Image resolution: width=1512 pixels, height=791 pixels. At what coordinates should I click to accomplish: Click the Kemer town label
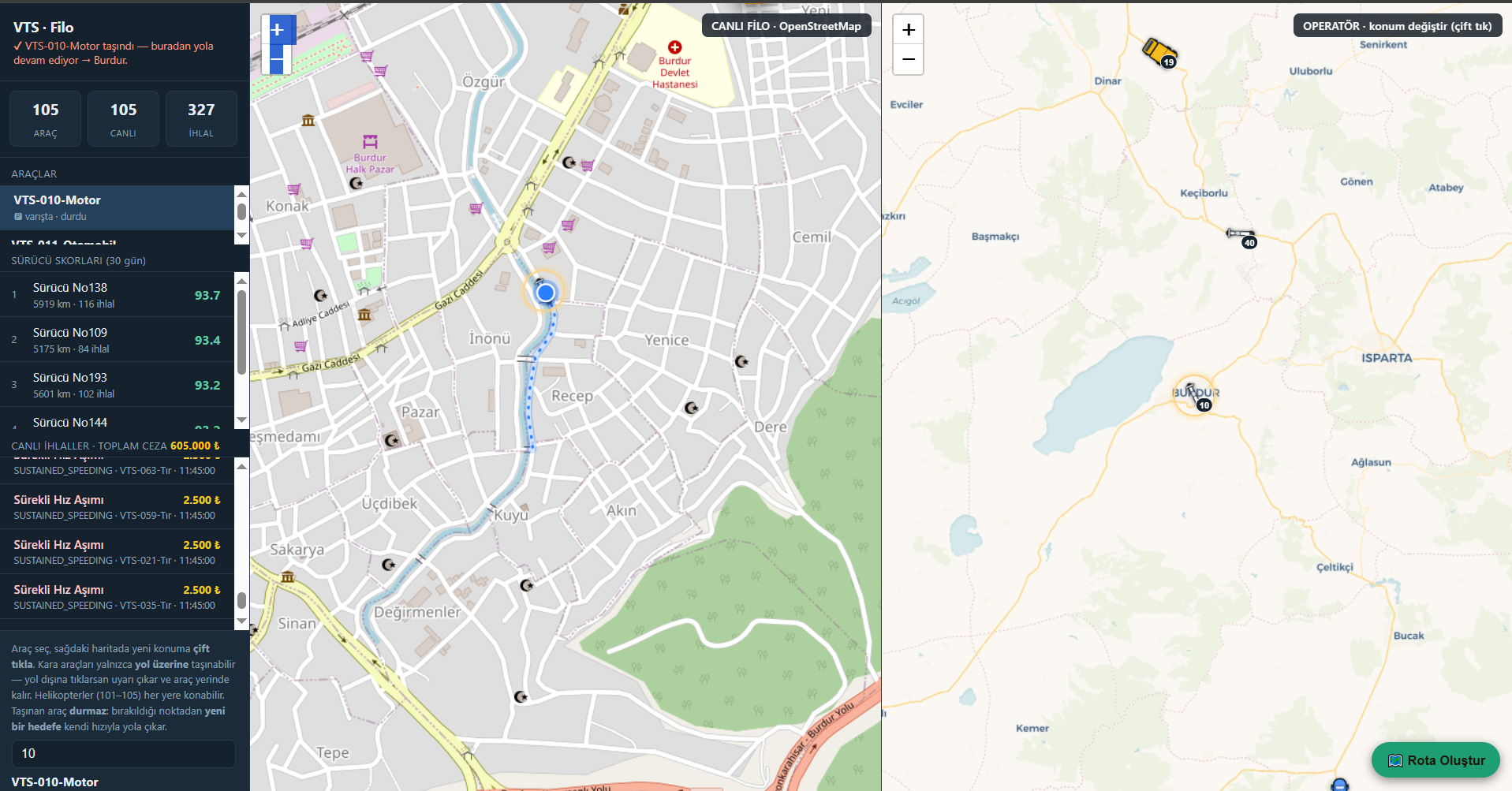pos(1032,729)
